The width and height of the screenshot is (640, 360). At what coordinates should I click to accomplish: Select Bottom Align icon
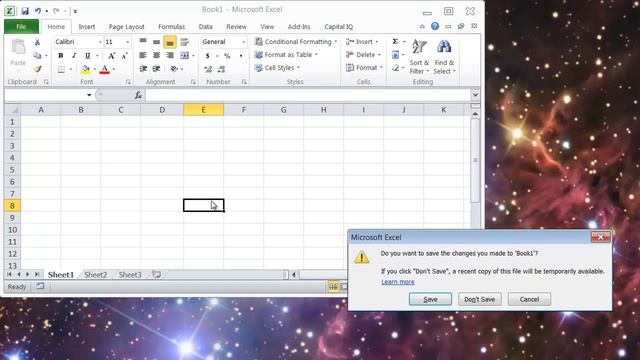click(170, 42)
